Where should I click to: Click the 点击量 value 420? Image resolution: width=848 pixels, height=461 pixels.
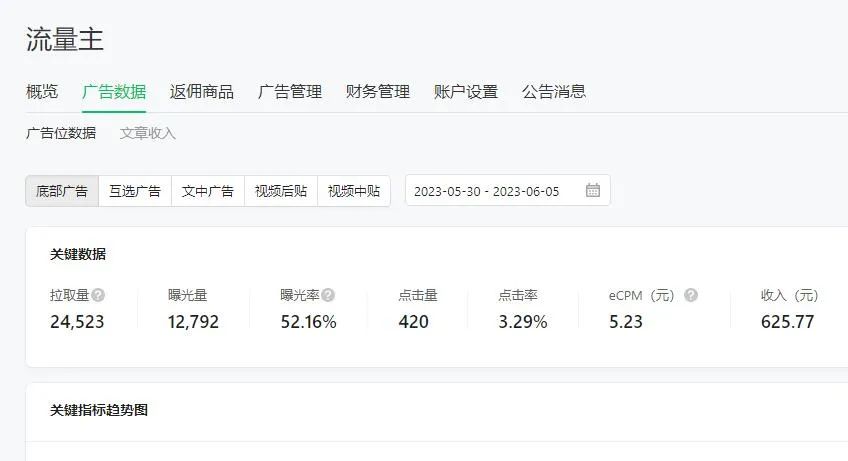[x=414, y=322]
